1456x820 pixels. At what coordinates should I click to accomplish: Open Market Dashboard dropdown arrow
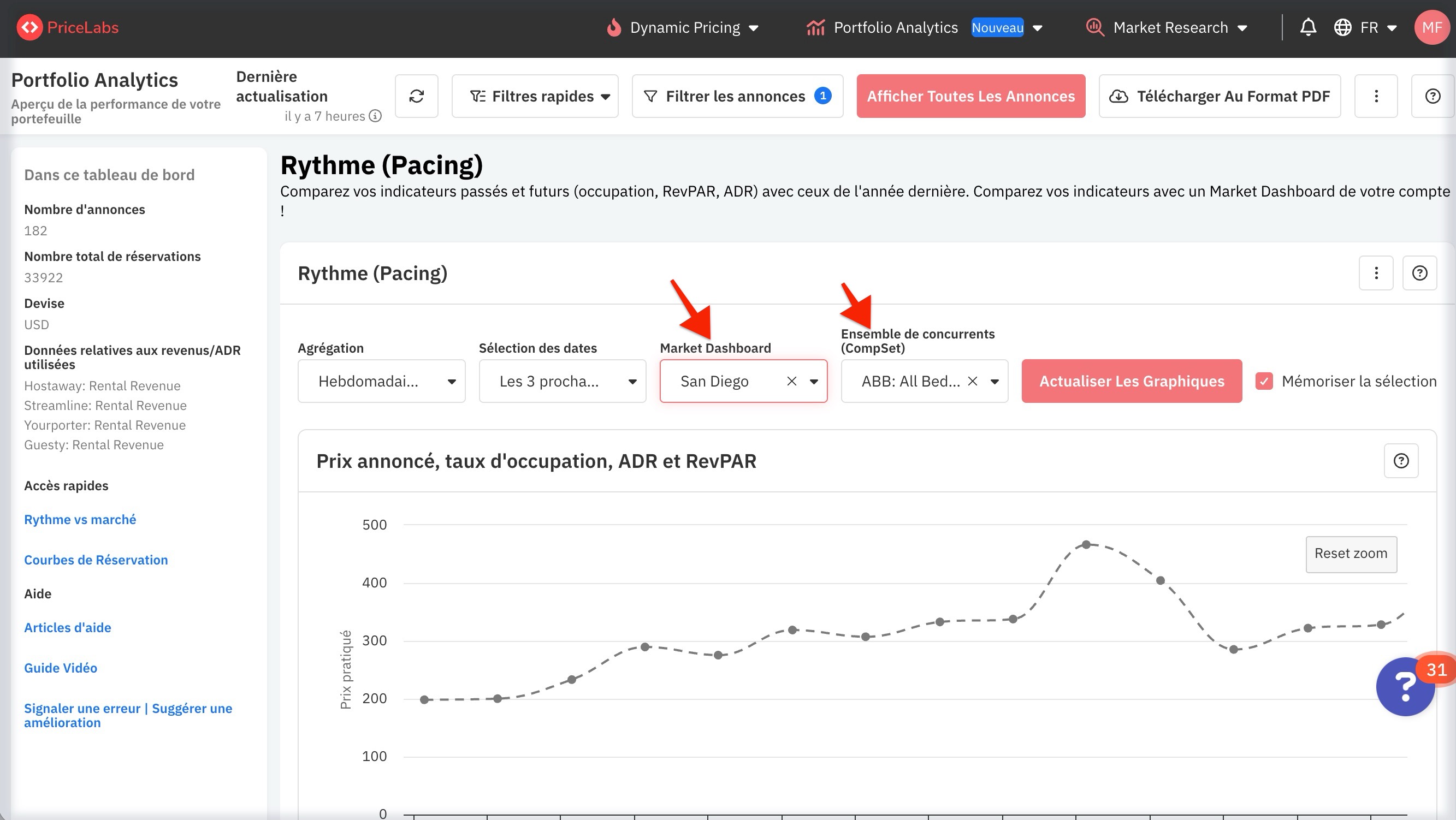814,382
